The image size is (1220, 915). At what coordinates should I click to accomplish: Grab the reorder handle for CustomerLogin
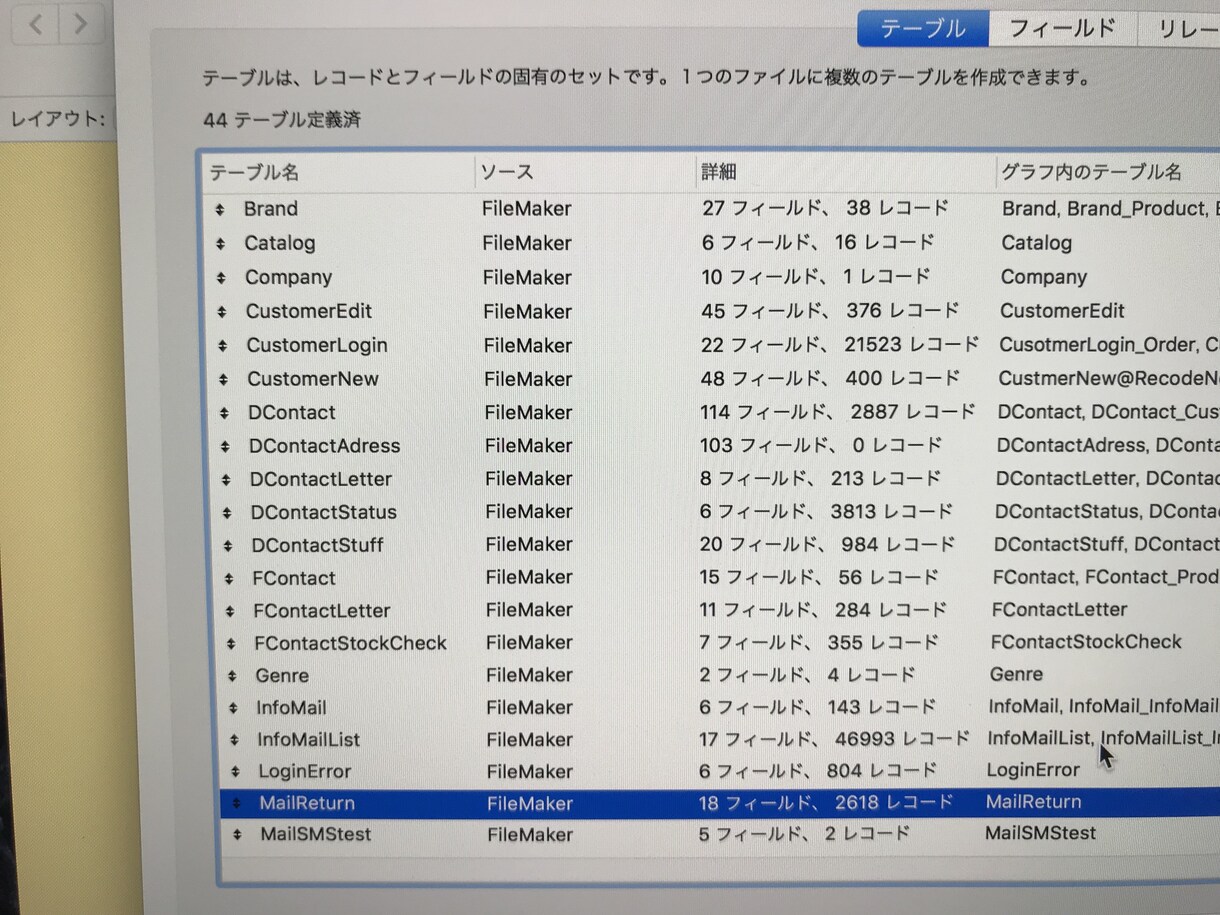pyautogui.click(x=223, y=346)
